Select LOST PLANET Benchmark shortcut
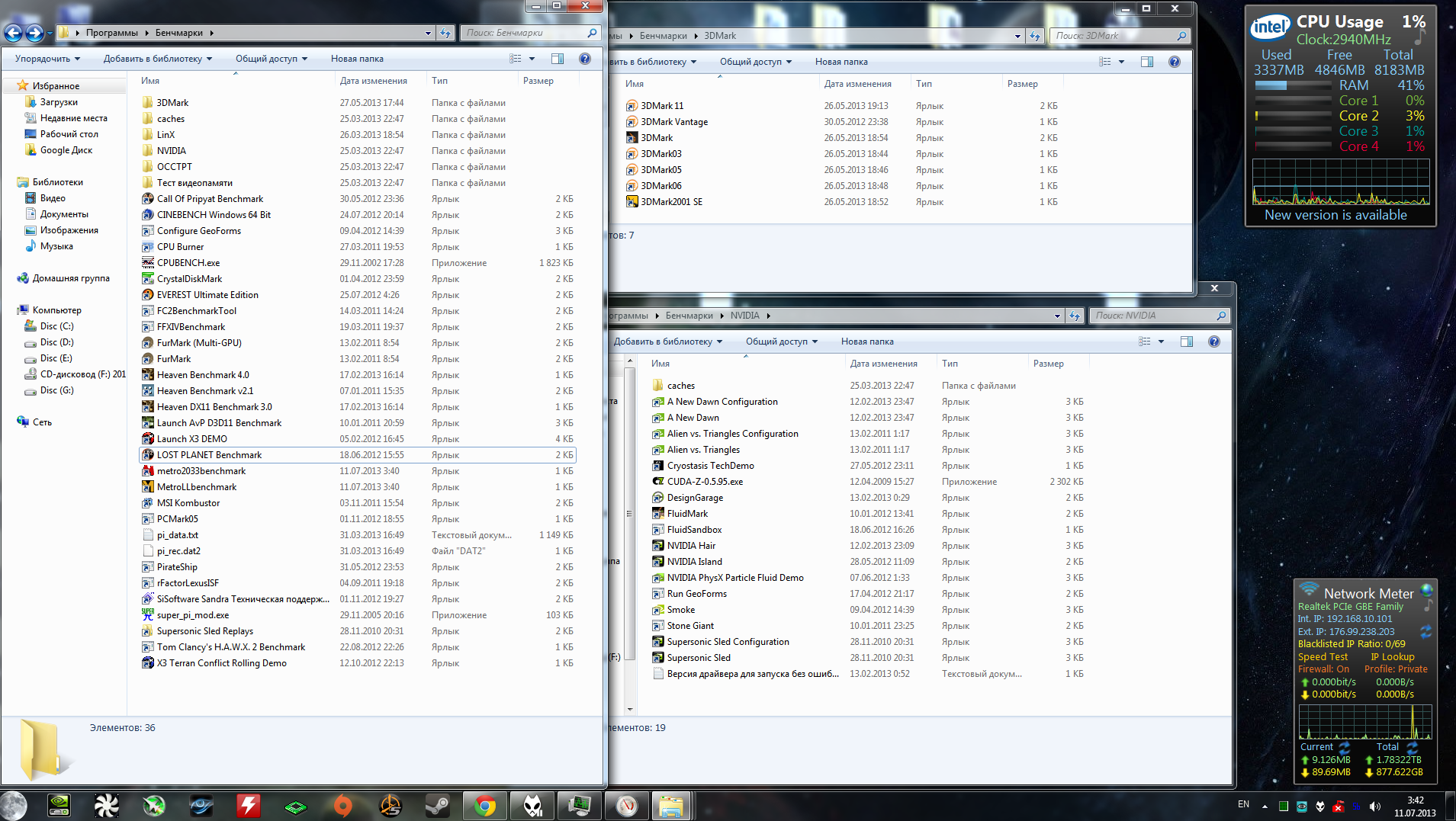The width and height of the screenshot is (1456, 821). tap(357, 455)
